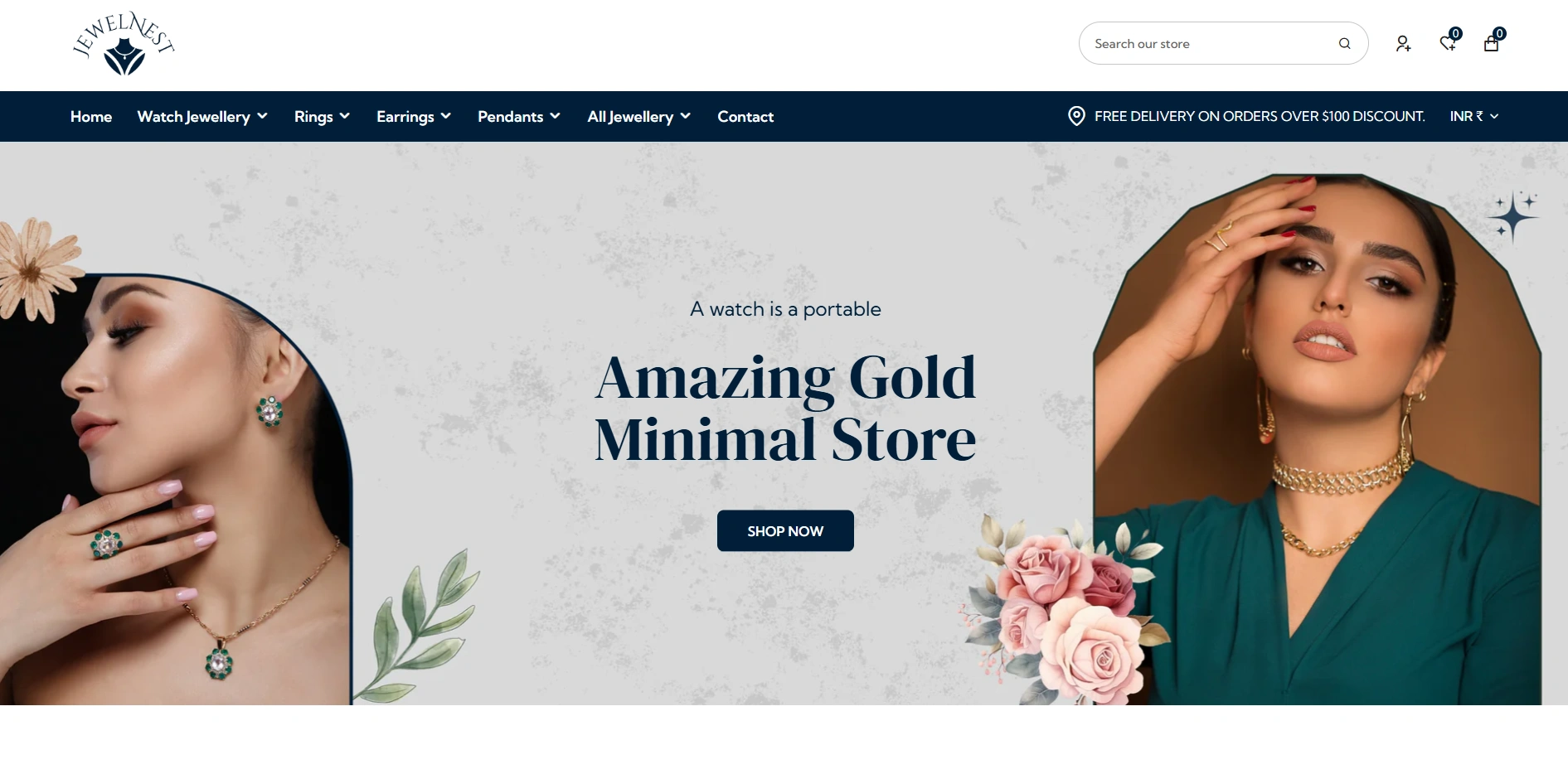This screenshot has width=1568, height=774.
Task: Expand the Watch Jewellery menu
Action: pyautogui.click(x=202, y=117)
